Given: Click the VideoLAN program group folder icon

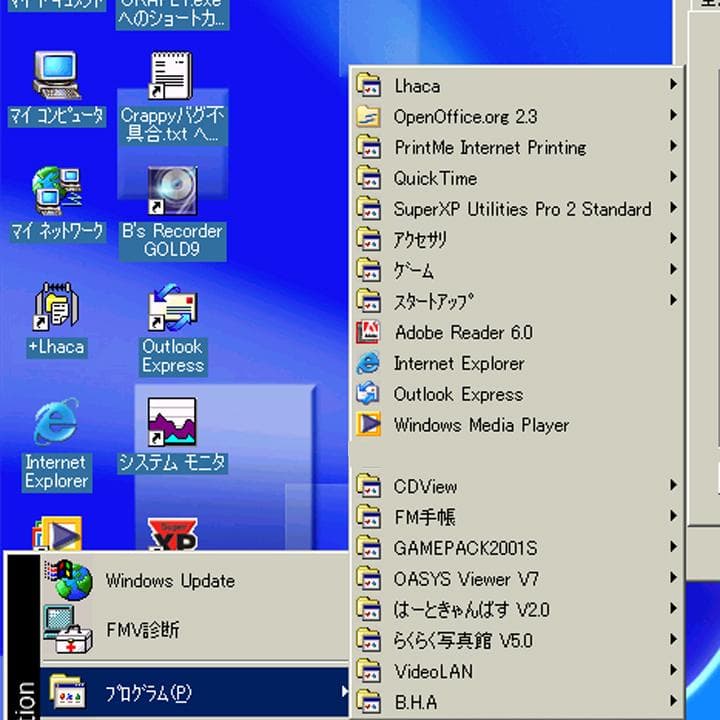Looking at the screenshot, I should coord(368,671).
